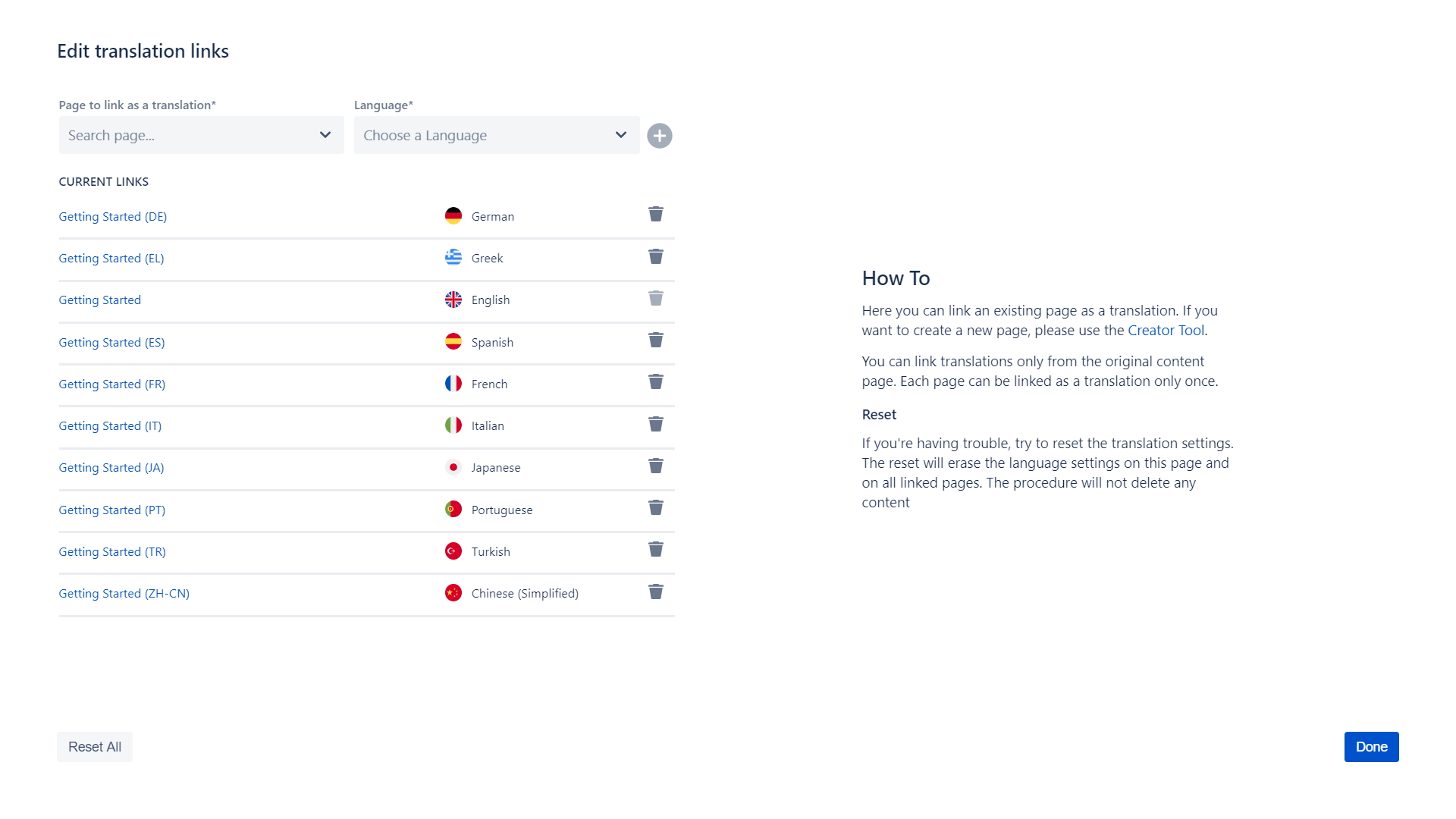Open the English Getting Started link

click(x=100, y=300)
